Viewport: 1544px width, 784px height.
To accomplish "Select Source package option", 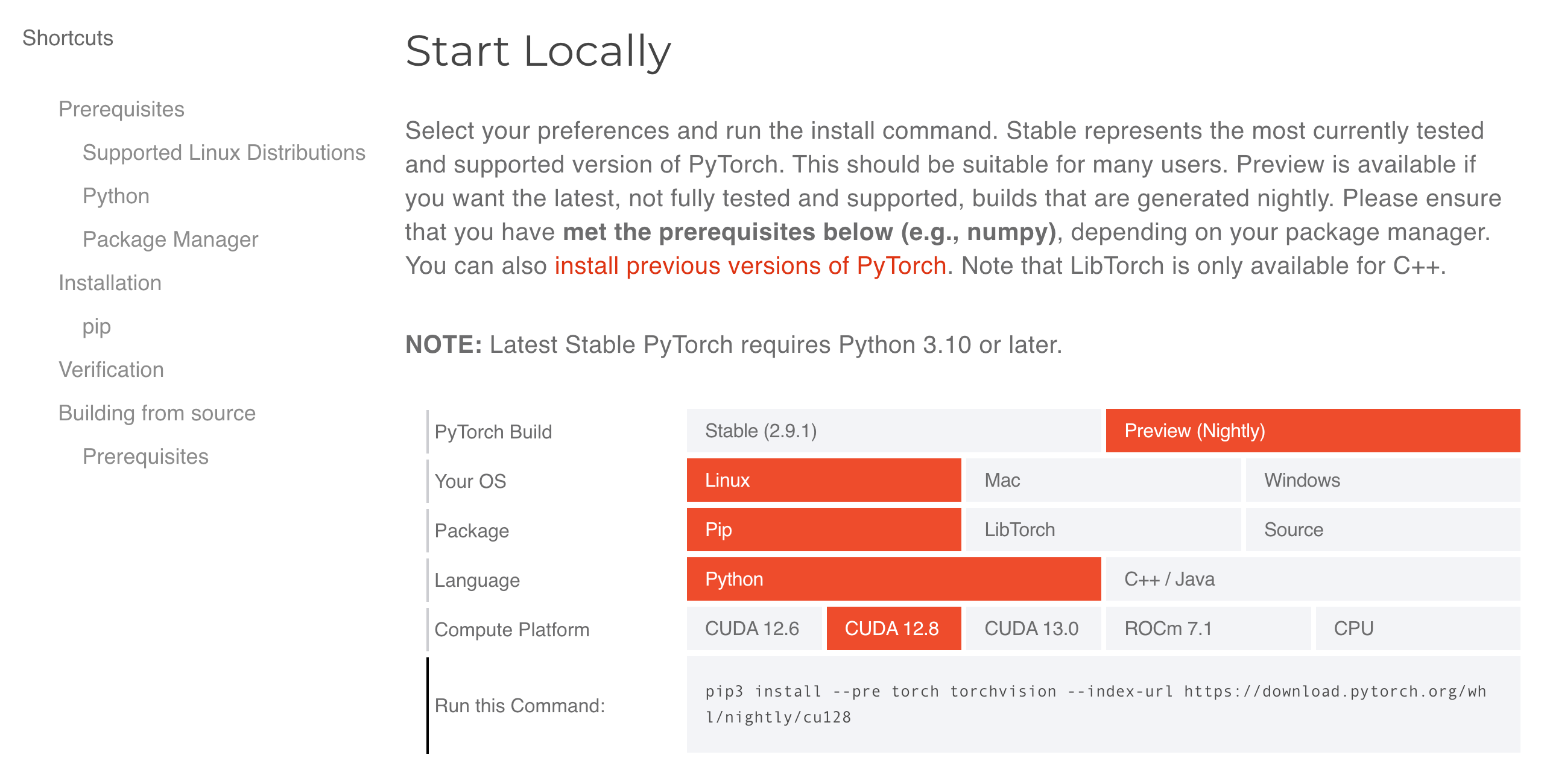I will pyautogui.click(x=1382, y=530).
